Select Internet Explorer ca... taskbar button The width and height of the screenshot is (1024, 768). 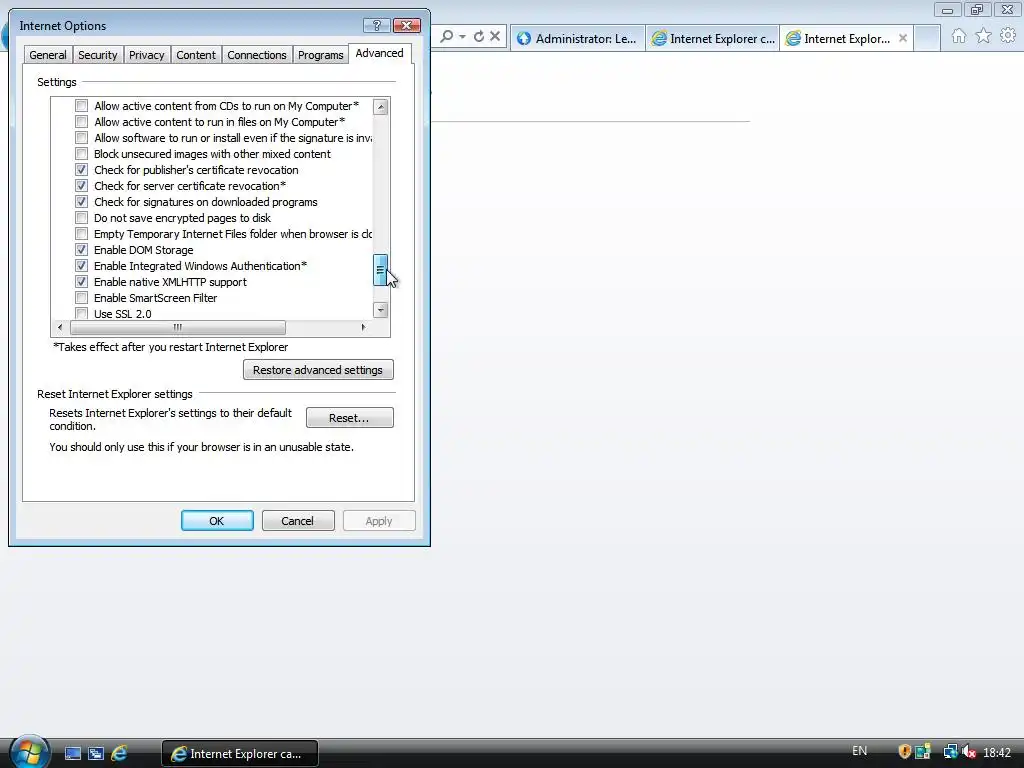240,754
